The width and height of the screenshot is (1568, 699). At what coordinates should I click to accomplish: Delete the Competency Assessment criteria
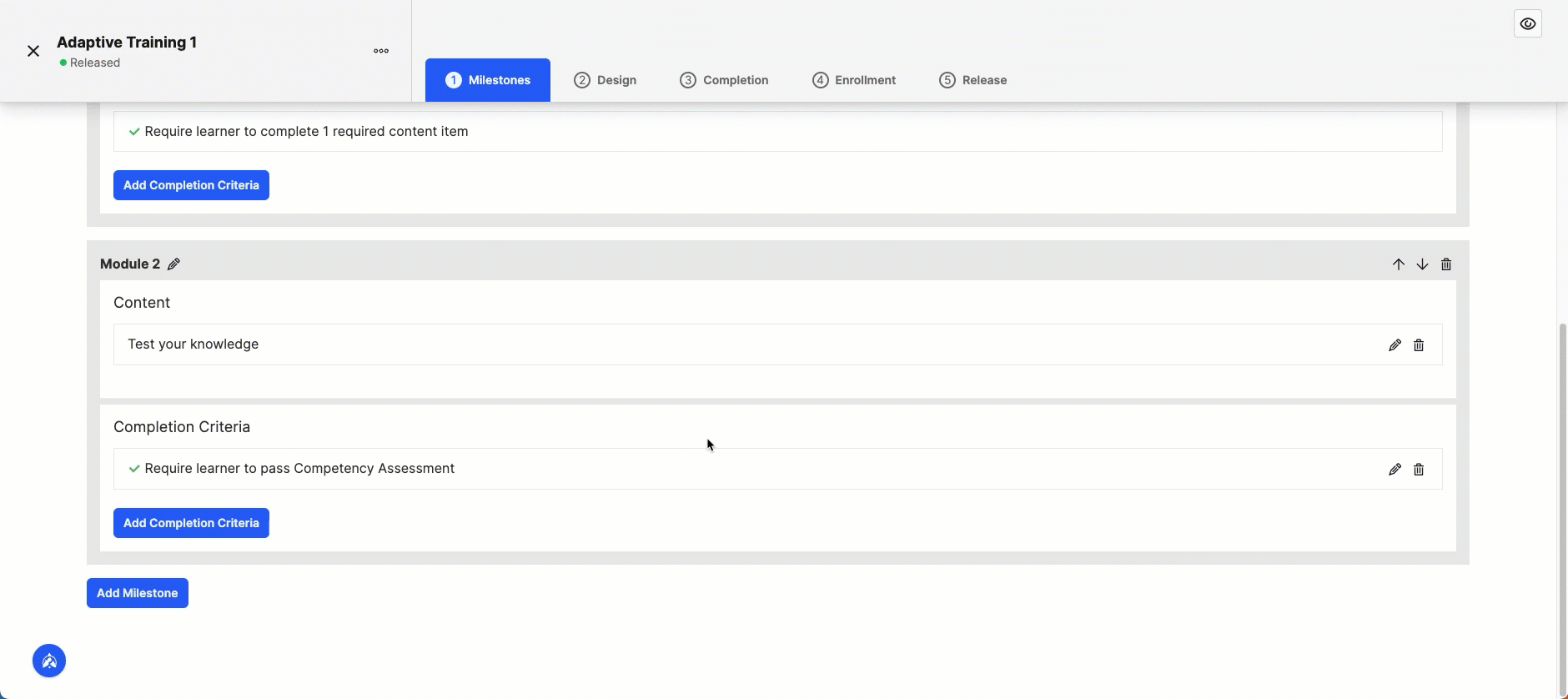[x=1419, y=470]
